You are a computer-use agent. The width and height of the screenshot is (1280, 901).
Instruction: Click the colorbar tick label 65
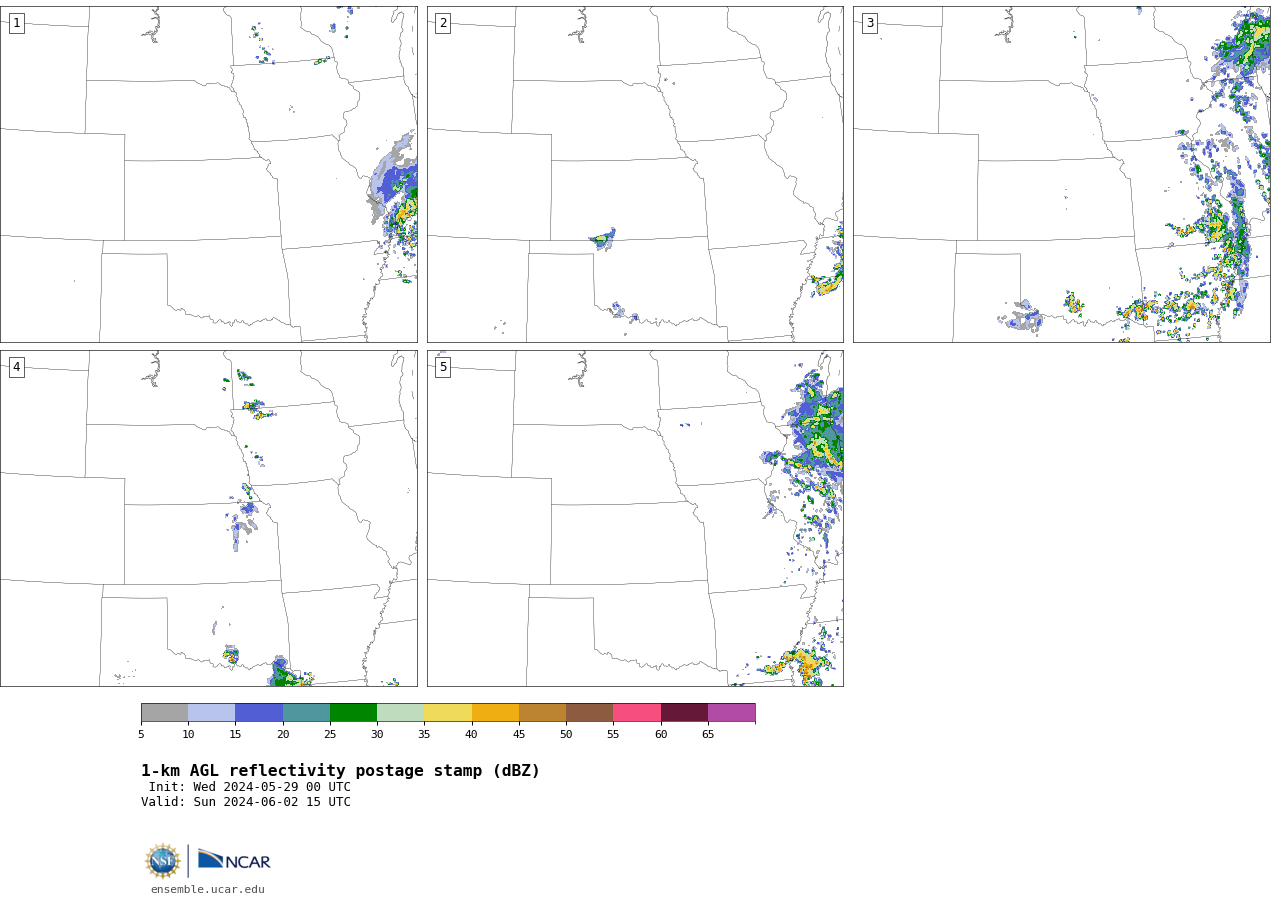(708, 735)
